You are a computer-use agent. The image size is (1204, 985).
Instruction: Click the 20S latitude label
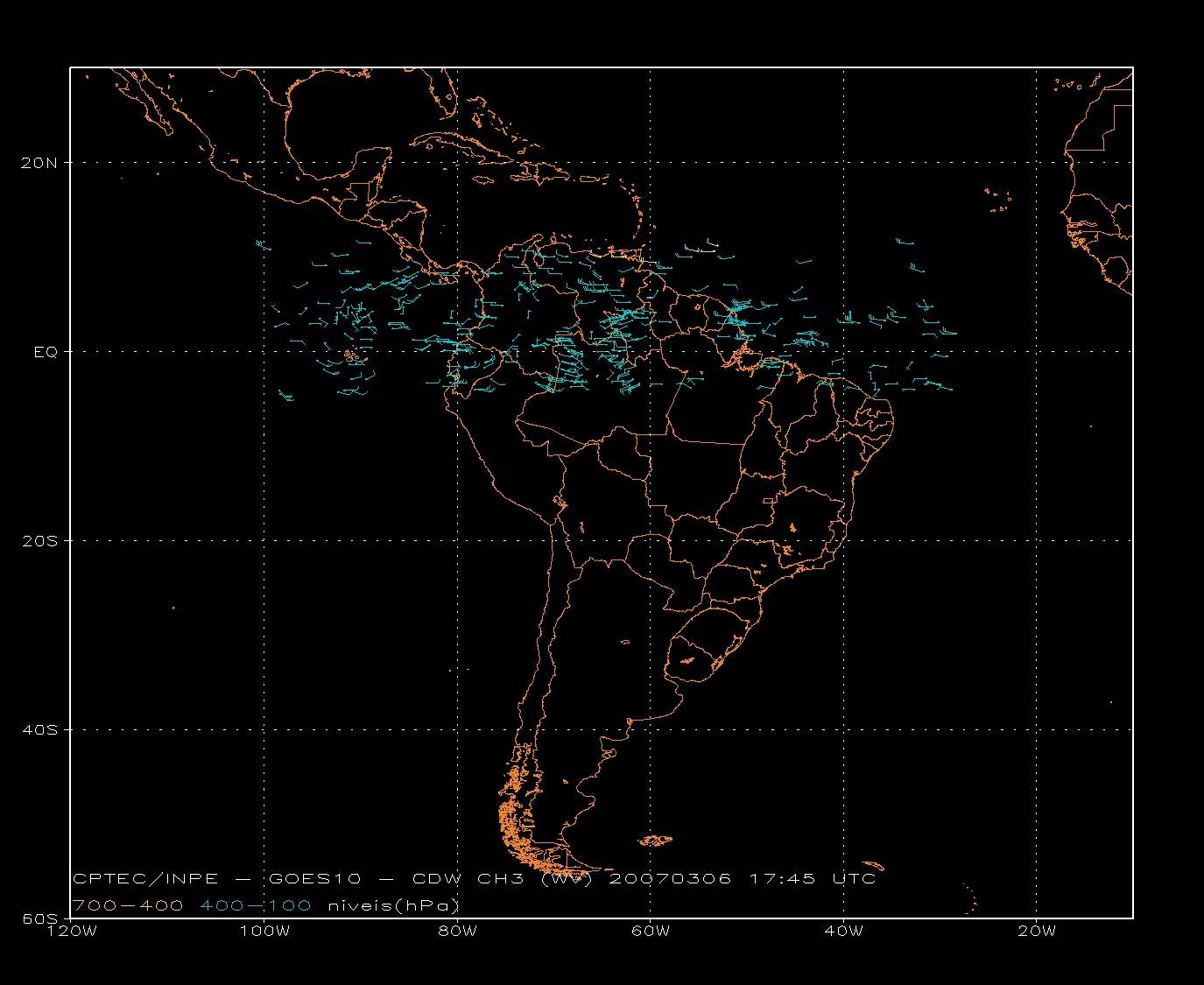40,540
